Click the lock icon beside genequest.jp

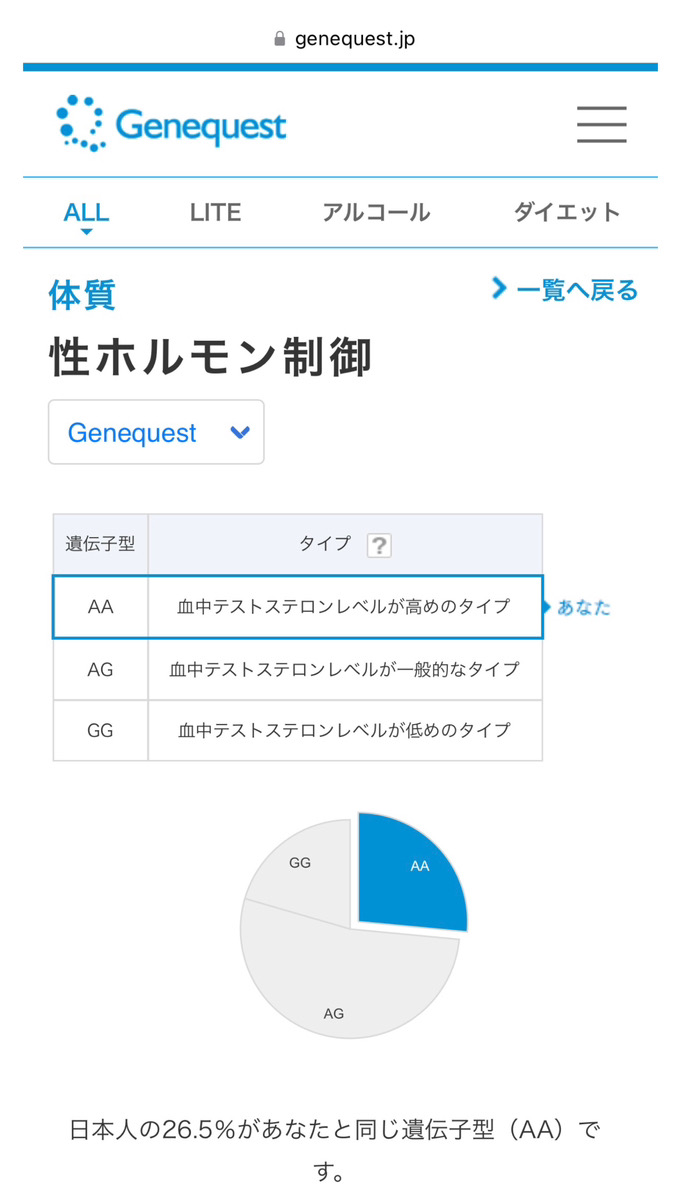[279, 39]
